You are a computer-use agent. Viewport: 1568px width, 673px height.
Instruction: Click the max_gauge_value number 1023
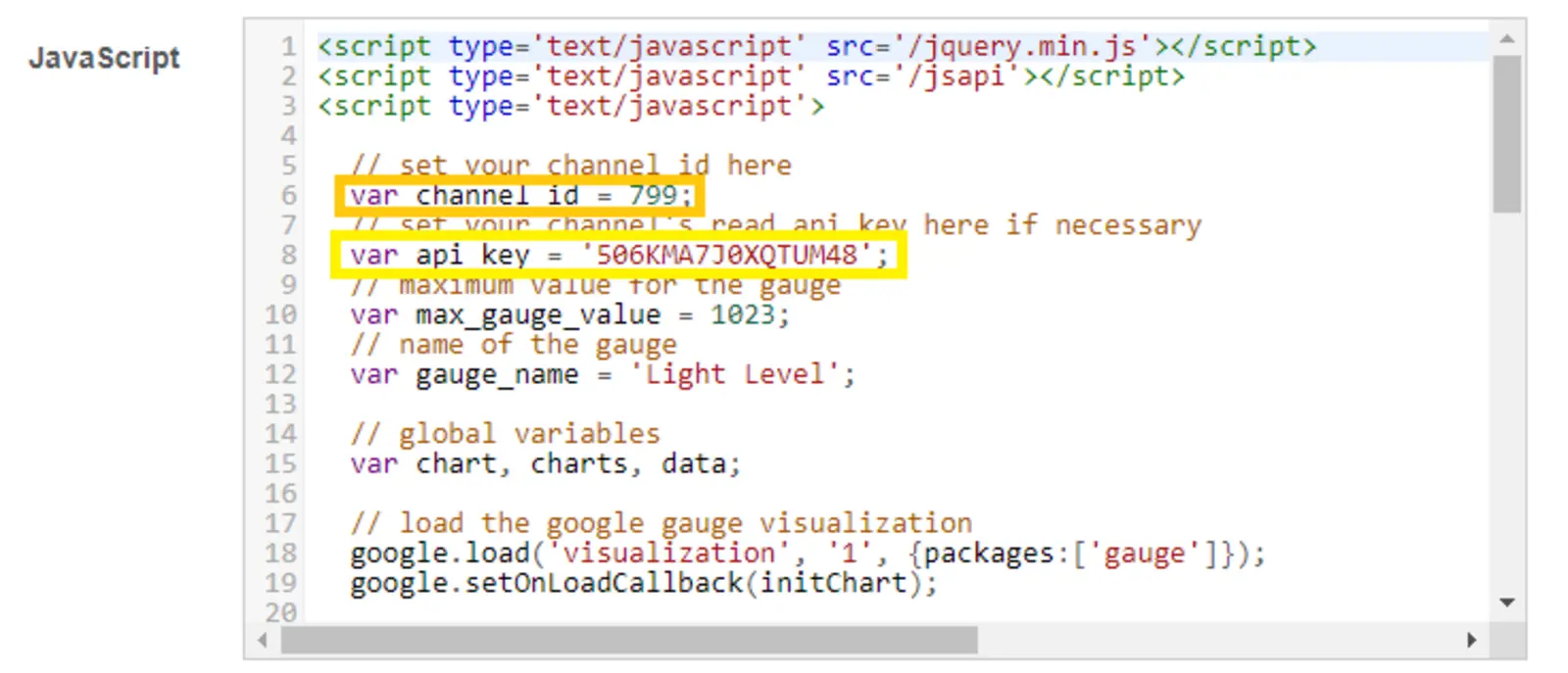[x=742, y=315]
